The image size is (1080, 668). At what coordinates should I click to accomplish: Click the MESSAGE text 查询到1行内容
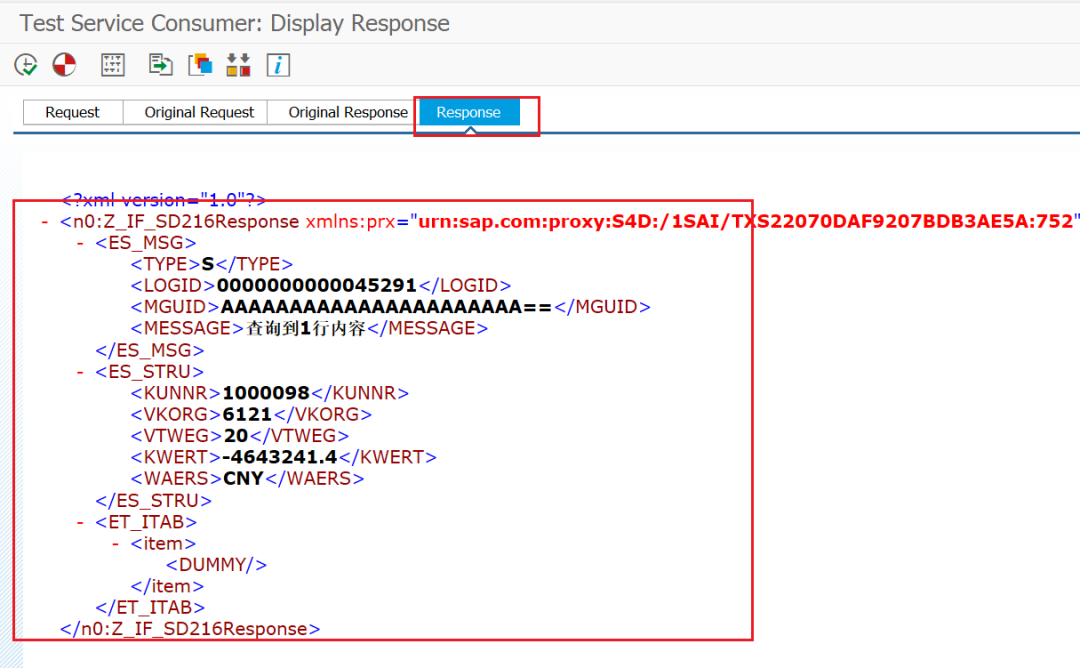click(x=306, y=328)
